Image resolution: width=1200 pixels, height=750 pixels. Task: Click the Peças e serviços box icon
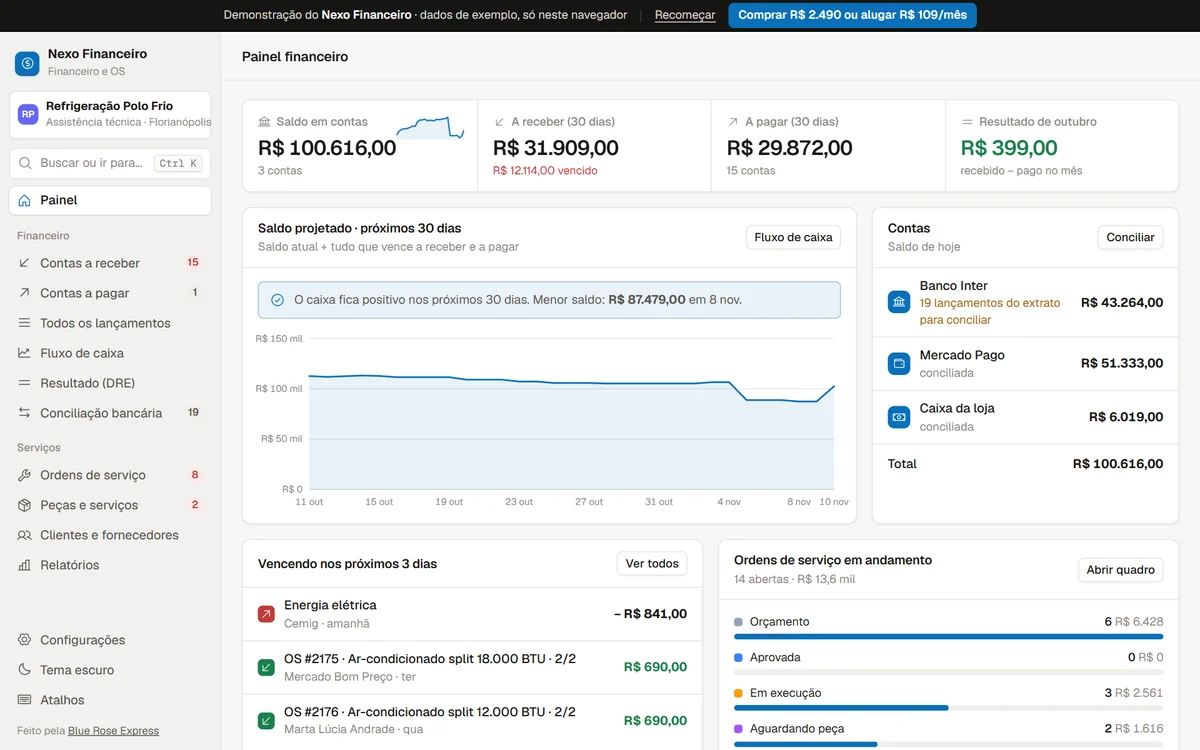click(x=25, y=505)
